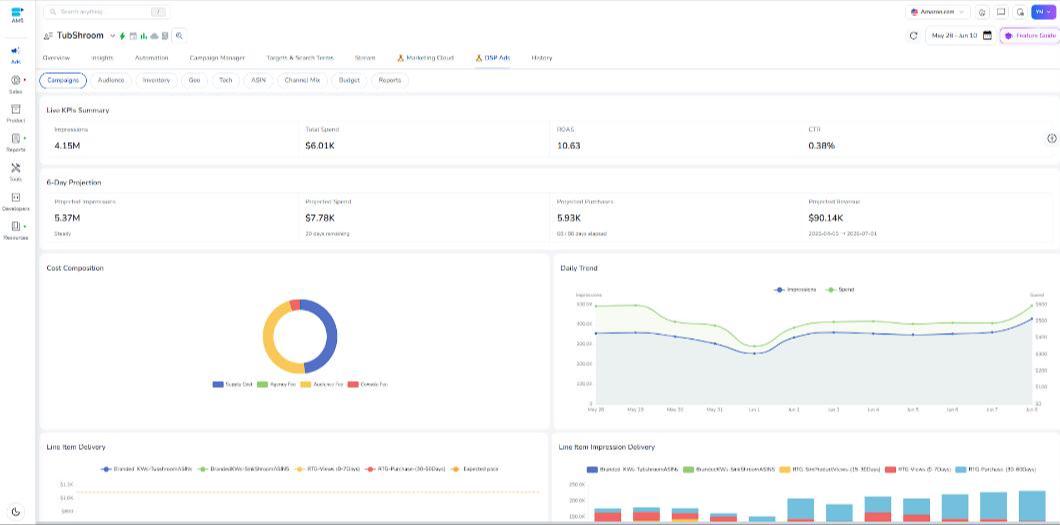The width and height of the screenshot is (1060, 525).
Task: Click the $6.01K Total Spend value
Action: coord(320,146)
